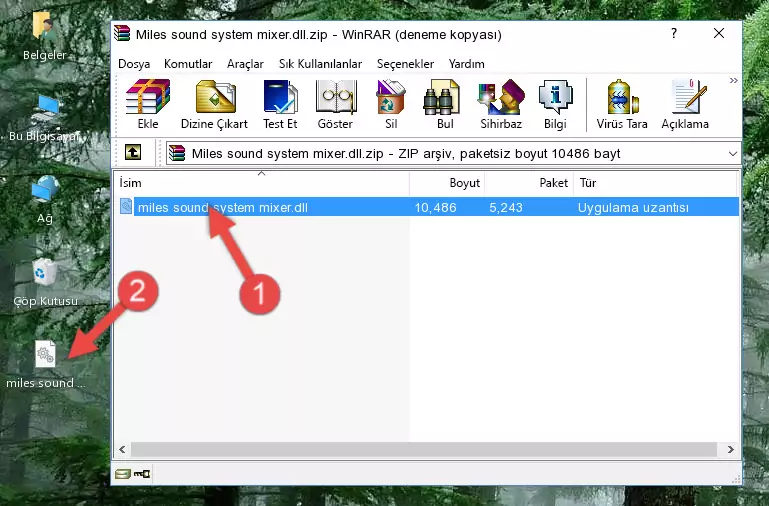The image size is (769, 506).
Task: Click the Sil delete icon
Action: [x=391, y=104]
